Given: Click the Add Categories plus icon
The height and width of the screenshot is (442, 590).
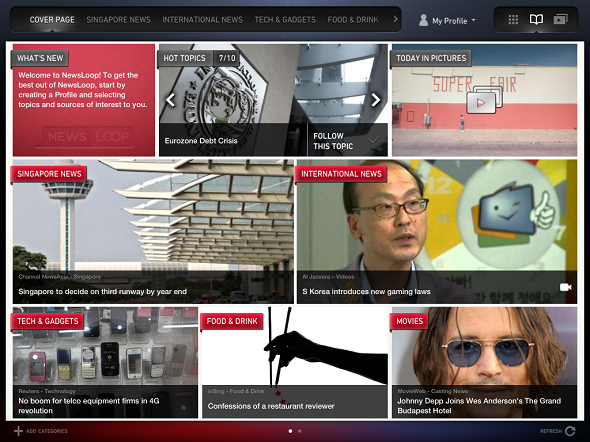Looking at the screenshot, I should 18,431.
